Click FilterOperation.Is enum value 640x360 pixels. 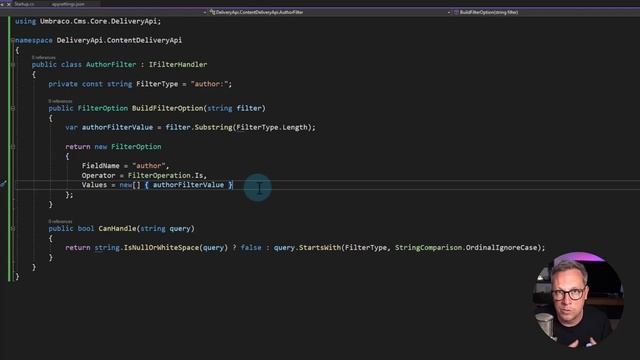click(x=165, y=176)
